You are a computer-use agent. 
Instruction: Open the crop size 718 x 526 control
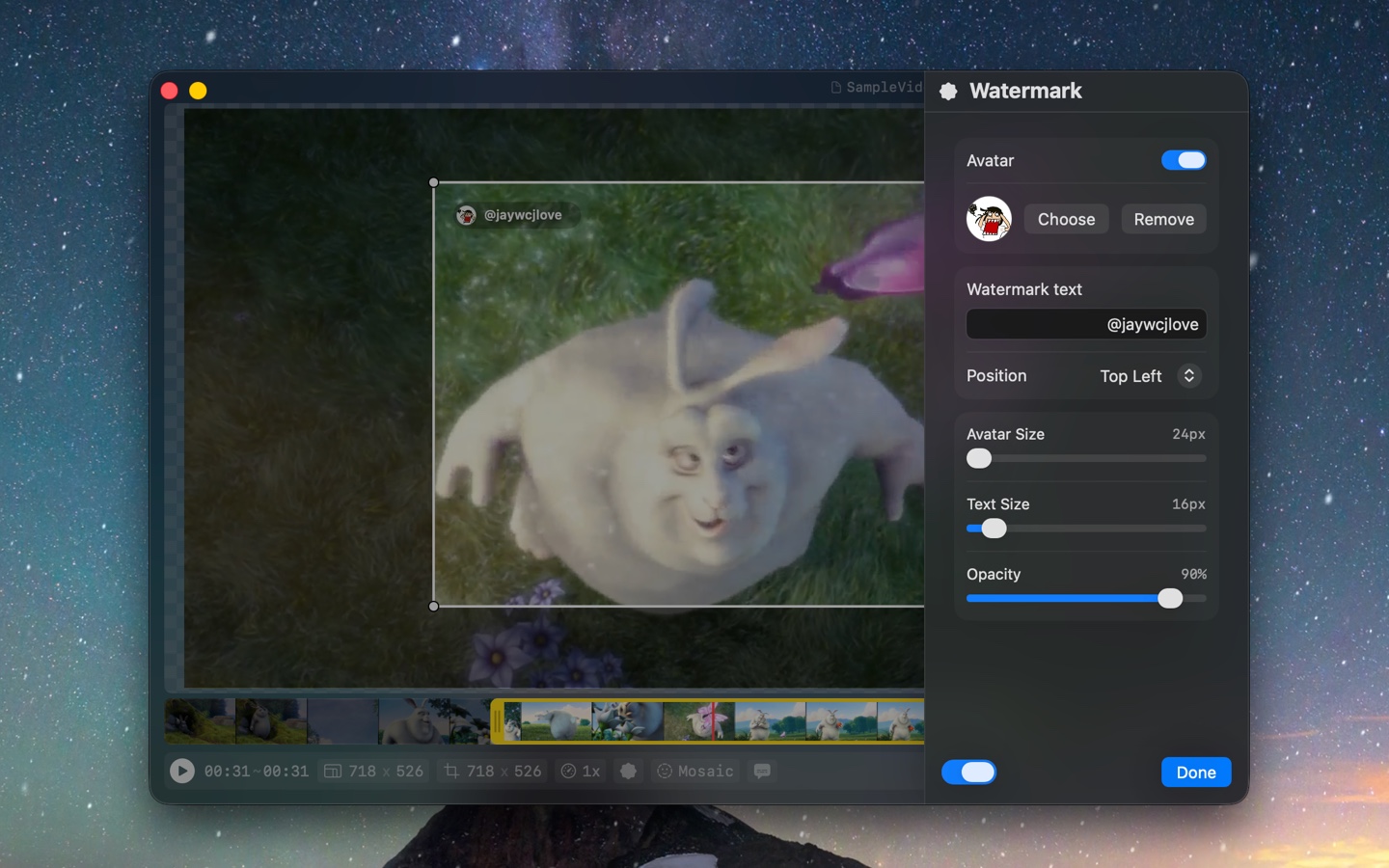click(x=493, y=771)
